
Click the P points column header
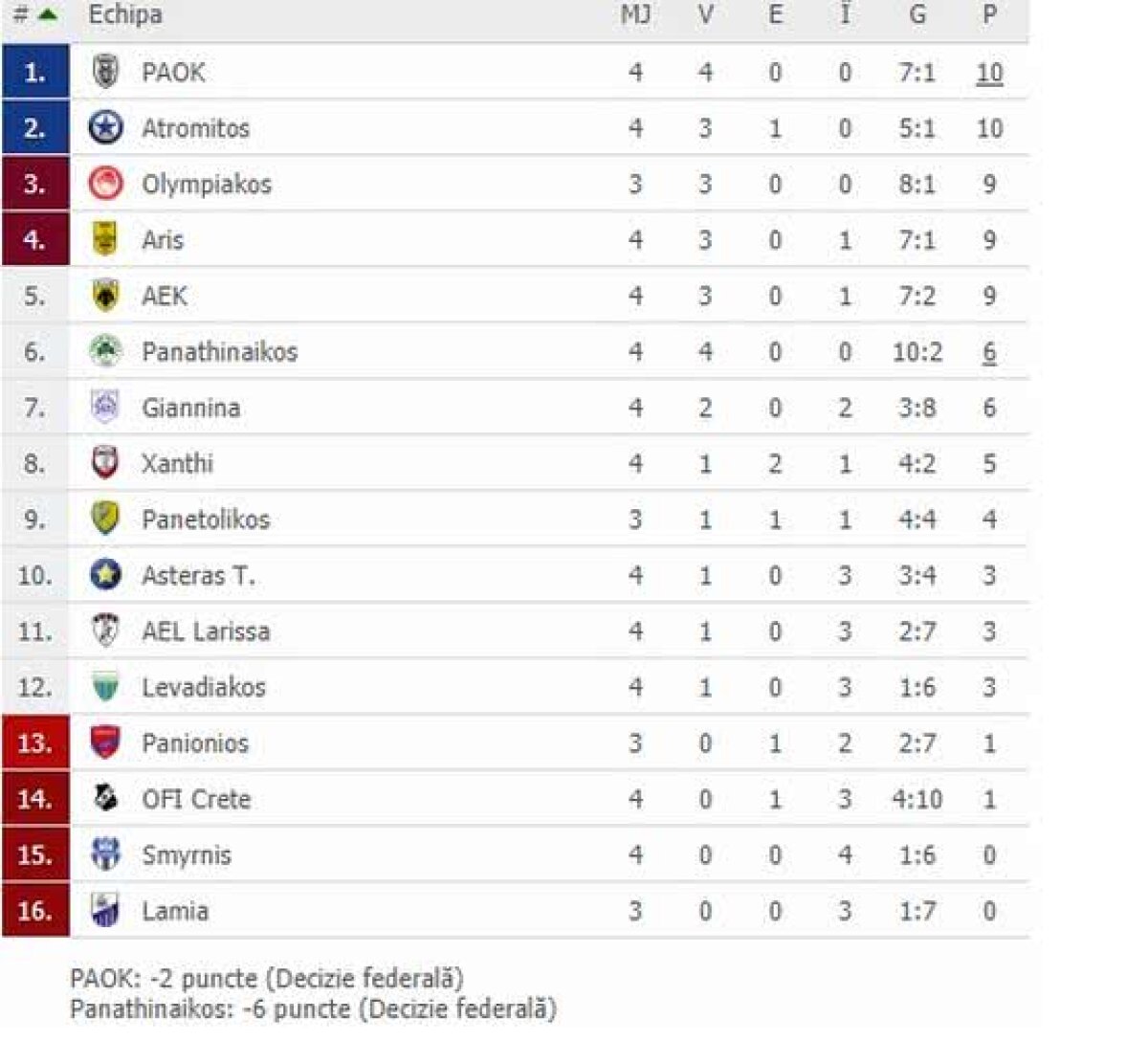tap(989, 14)
